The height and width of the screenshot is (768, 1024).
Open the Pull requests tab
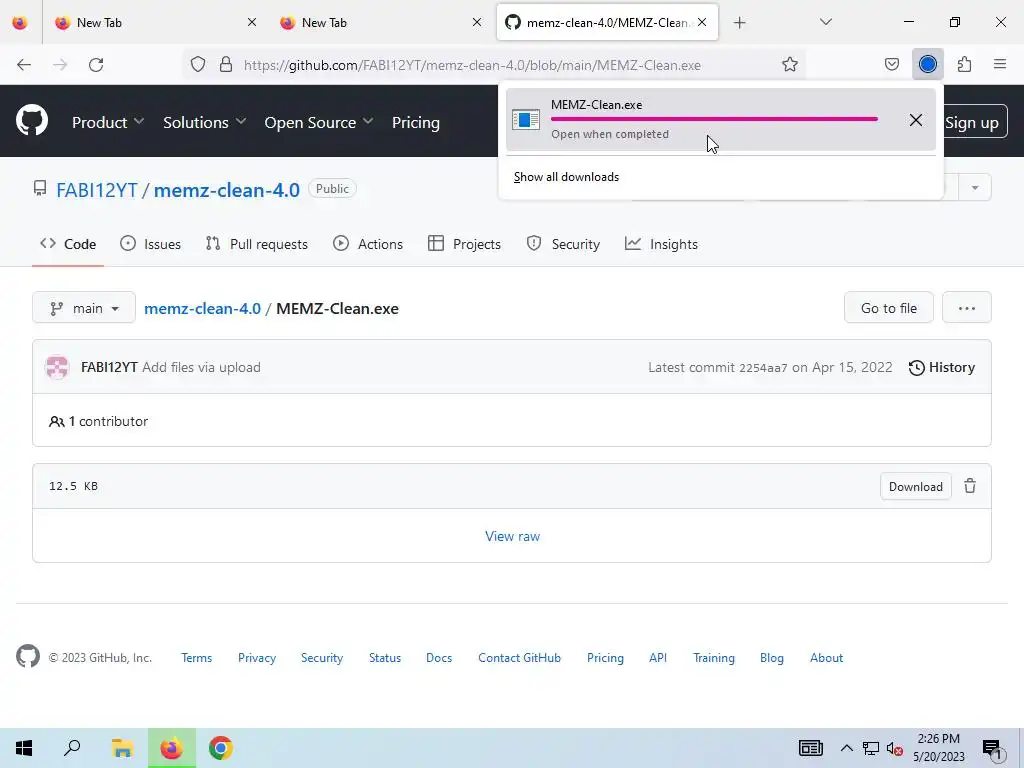tap(257, 244)
